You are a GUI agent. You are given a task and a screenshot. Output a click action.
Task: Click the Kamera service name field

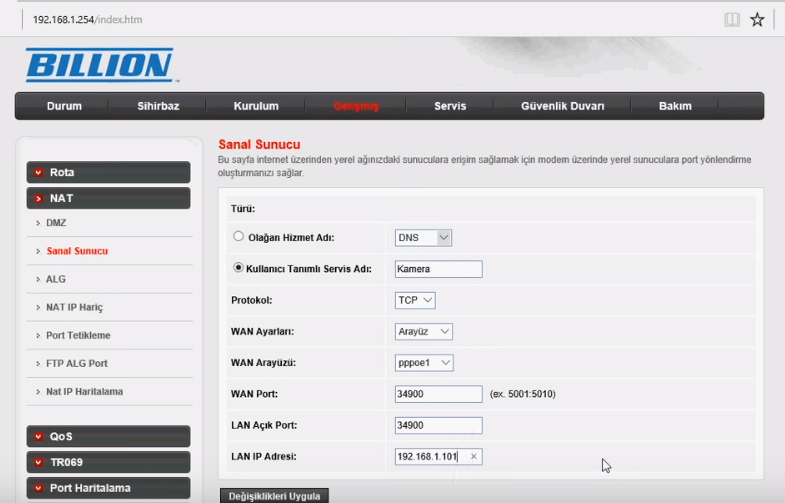pos(439,269)
